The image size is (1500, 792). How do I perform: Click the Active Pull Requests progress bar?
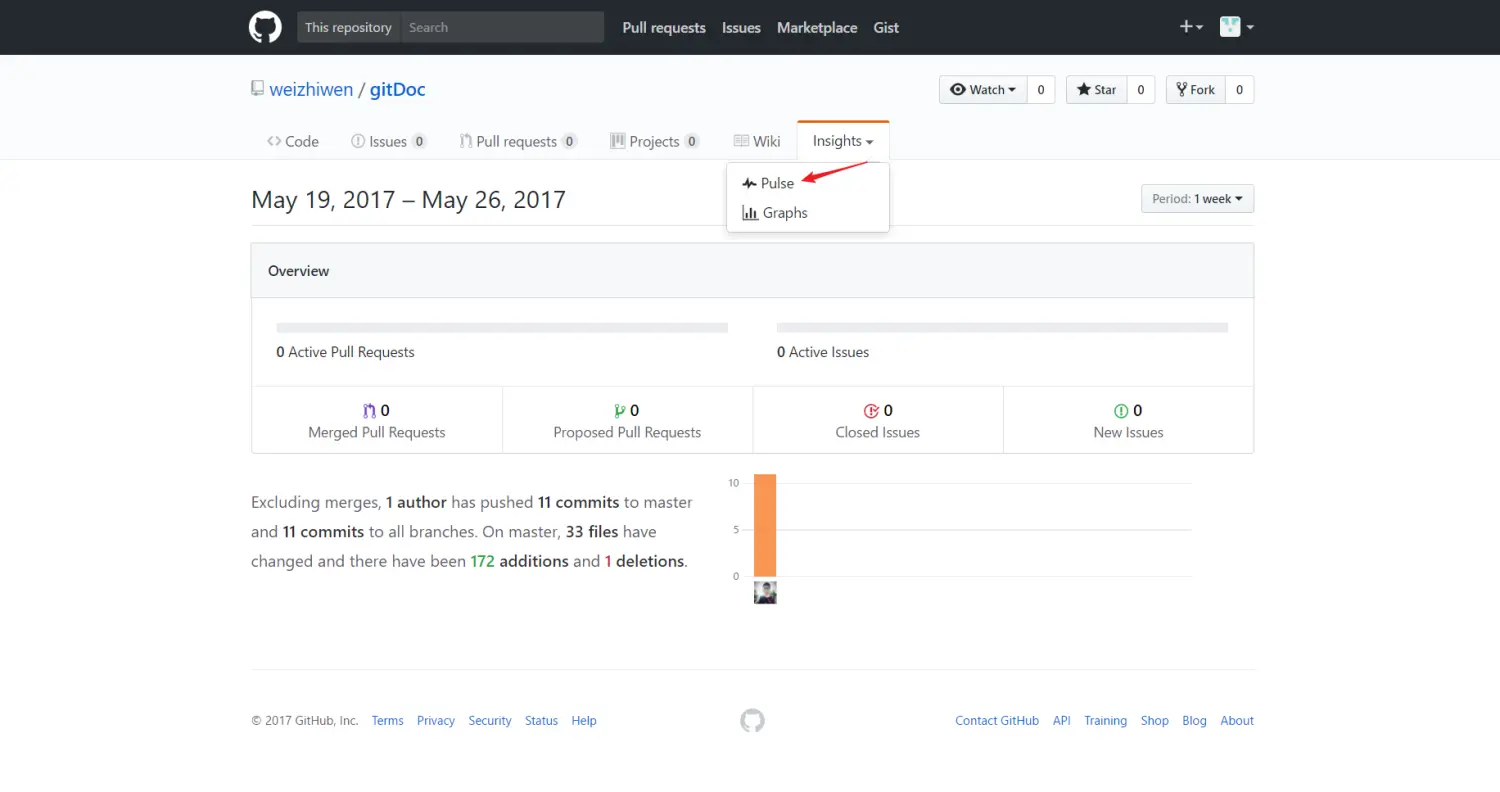pos(502,327)
